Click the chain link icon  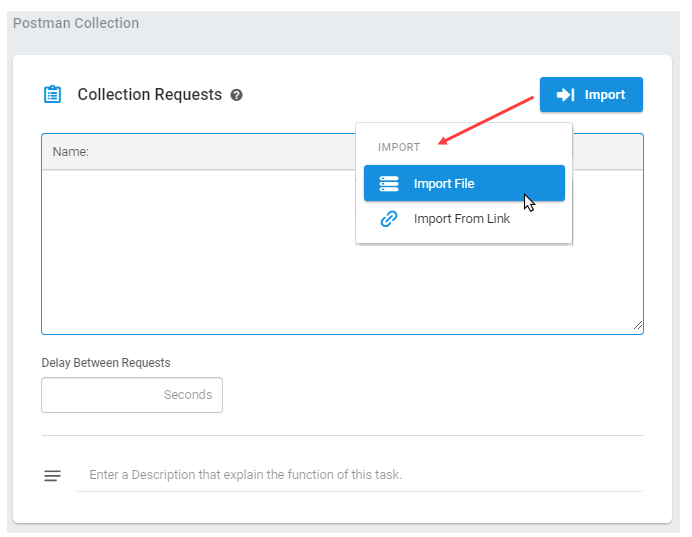389,218
